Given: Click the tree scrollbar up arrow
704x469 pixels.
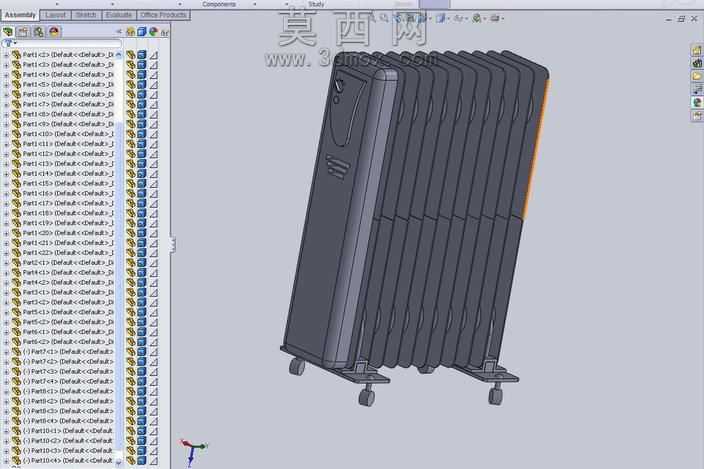Looking at the screenshot, I should [119, 54].
